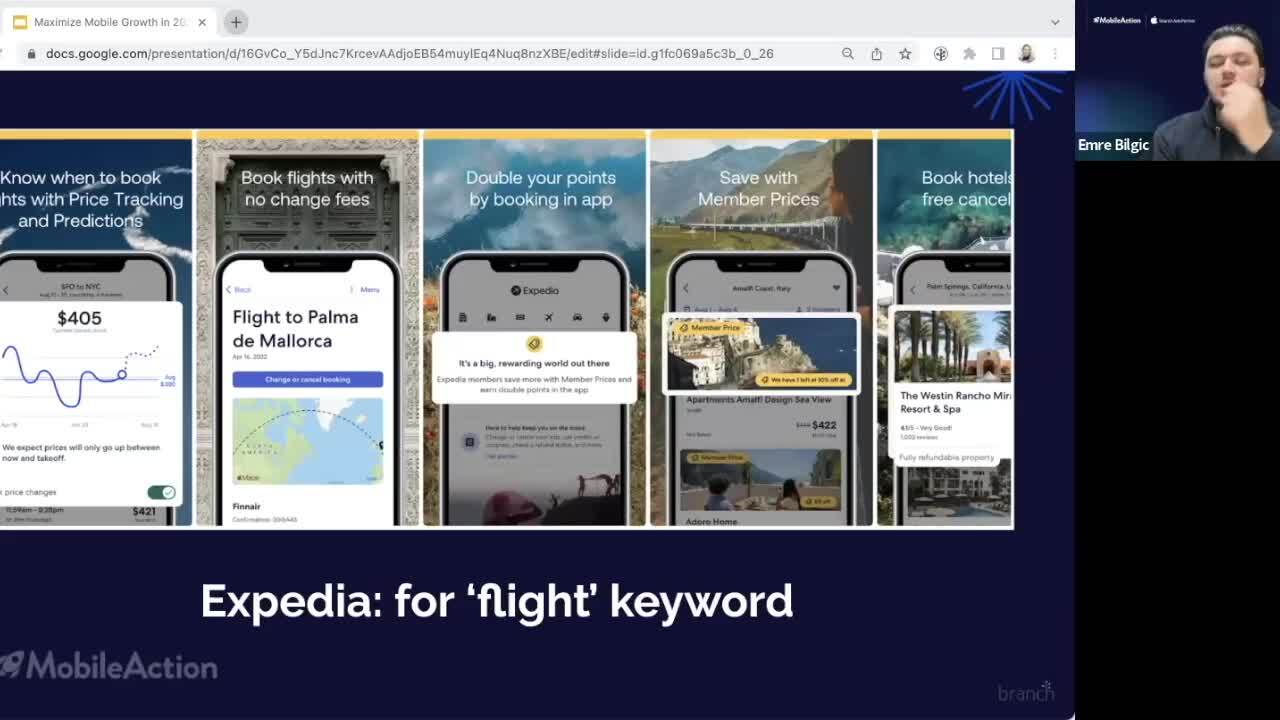Image resolution: width=1280 pixels, height=720 pixels.
Task: Toggle the browser side panel icon
Action: tap(998, 54)
